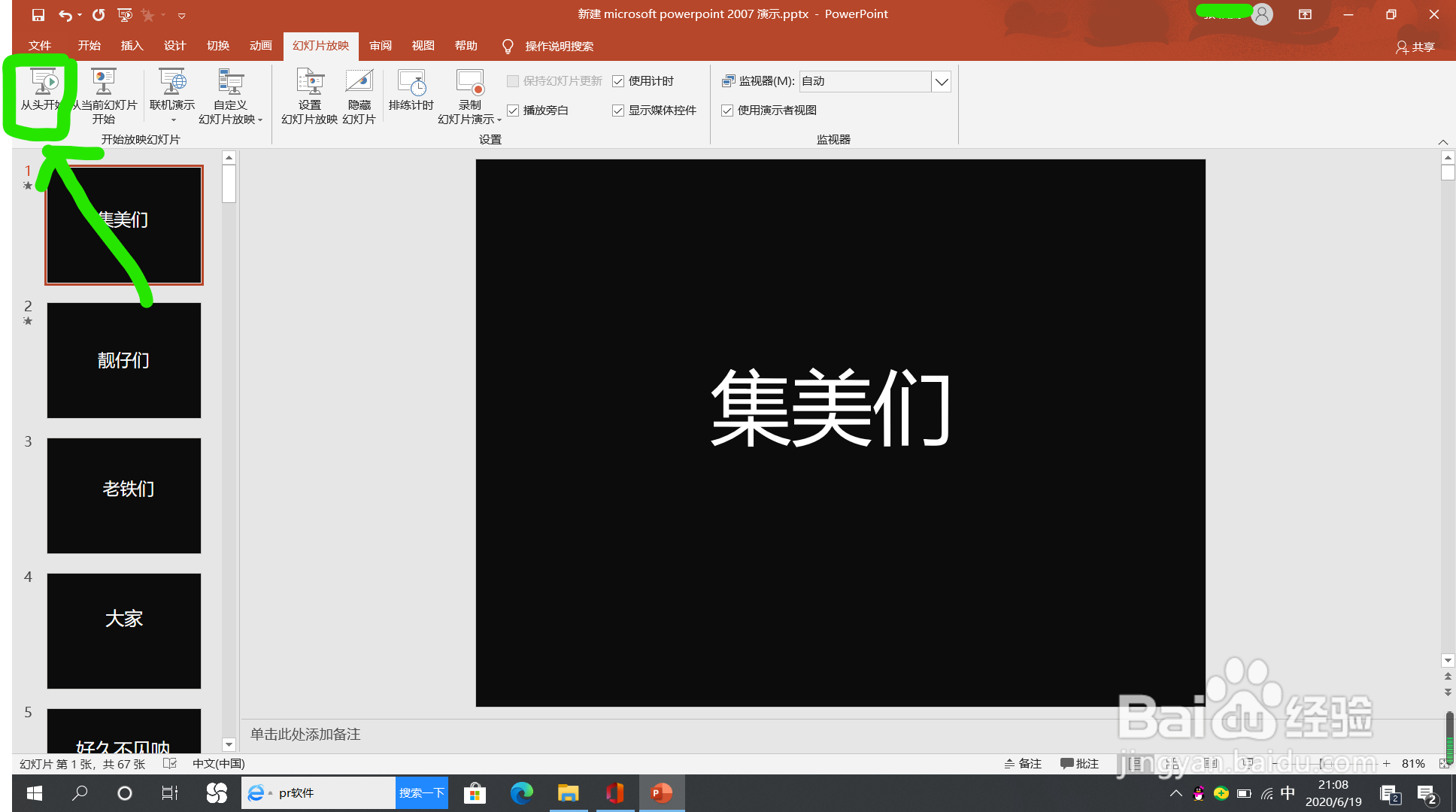This screenshot has height=812, width=1456.
Task: Switch to the Animations tab
Action: click(x=260, y=46)
